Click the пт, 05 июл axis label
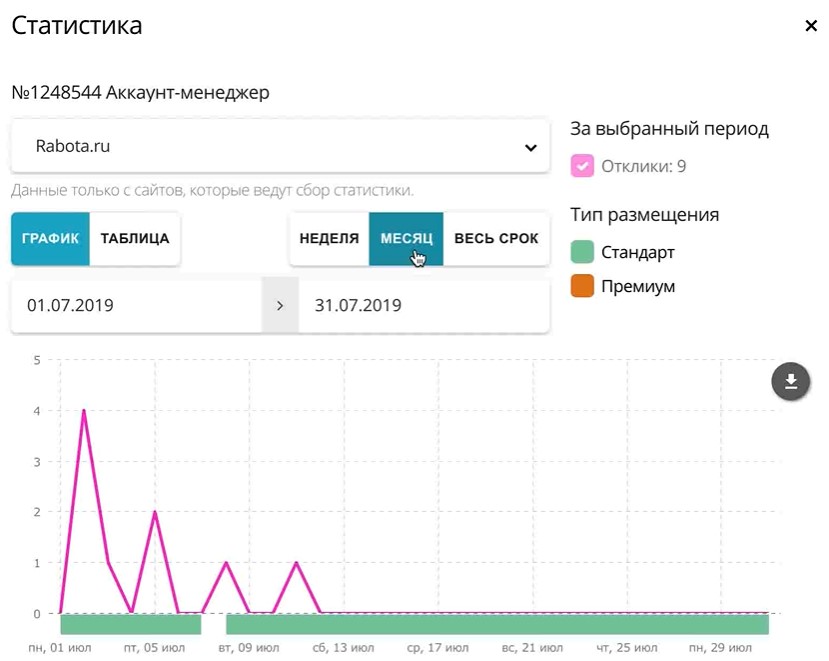 coord(154,648)
